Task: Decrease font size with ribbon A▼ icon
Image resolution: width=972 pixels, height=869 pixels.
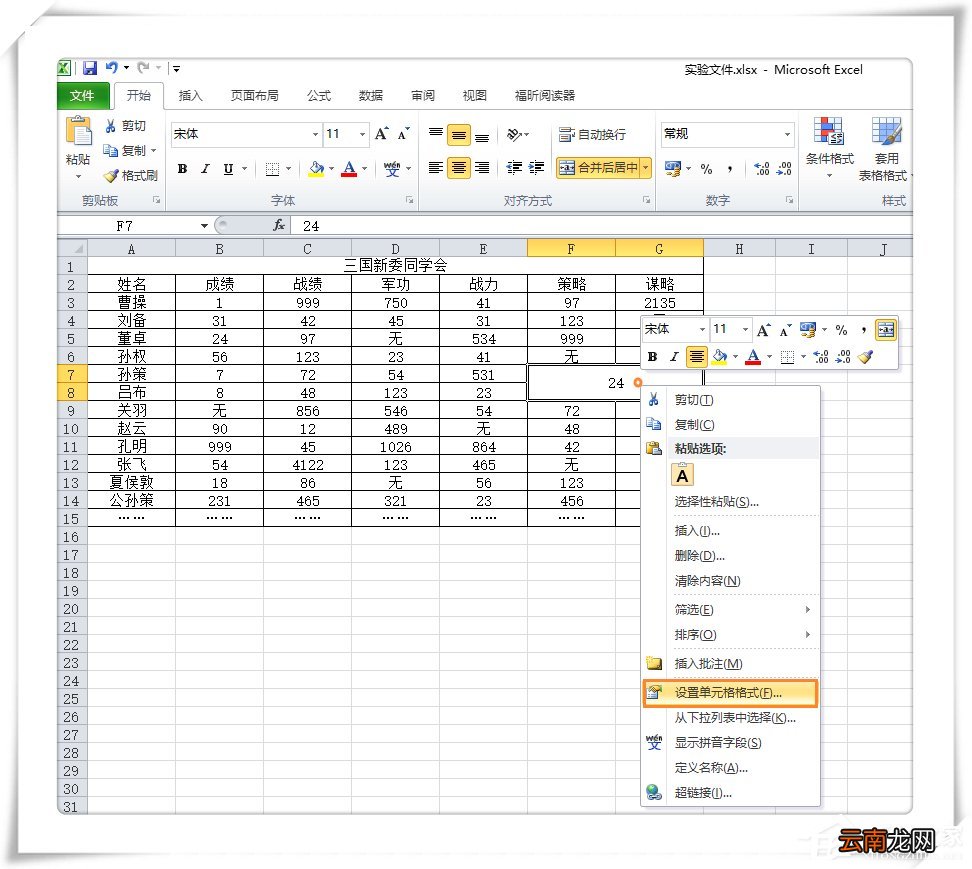Action: point(404,134)
